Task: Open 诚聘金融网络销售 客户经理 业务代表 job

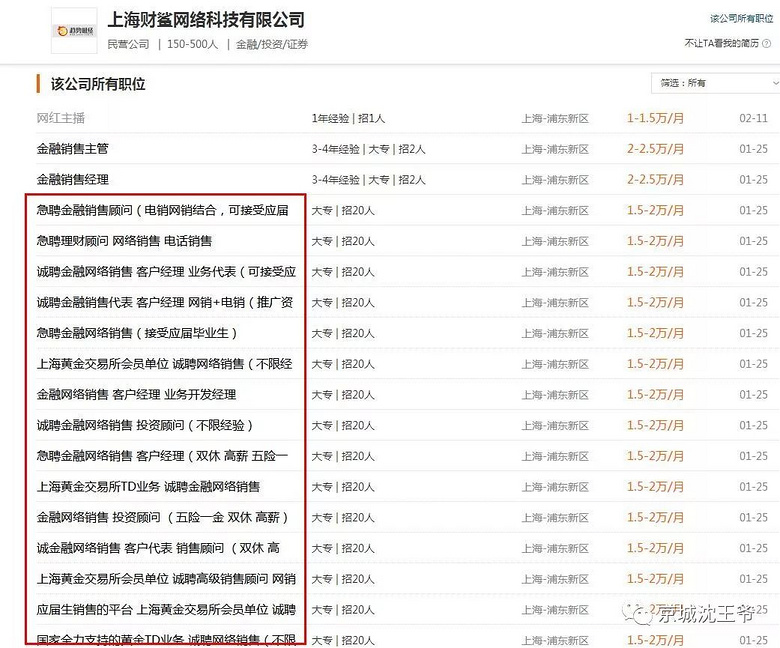Action: (166, 272)
